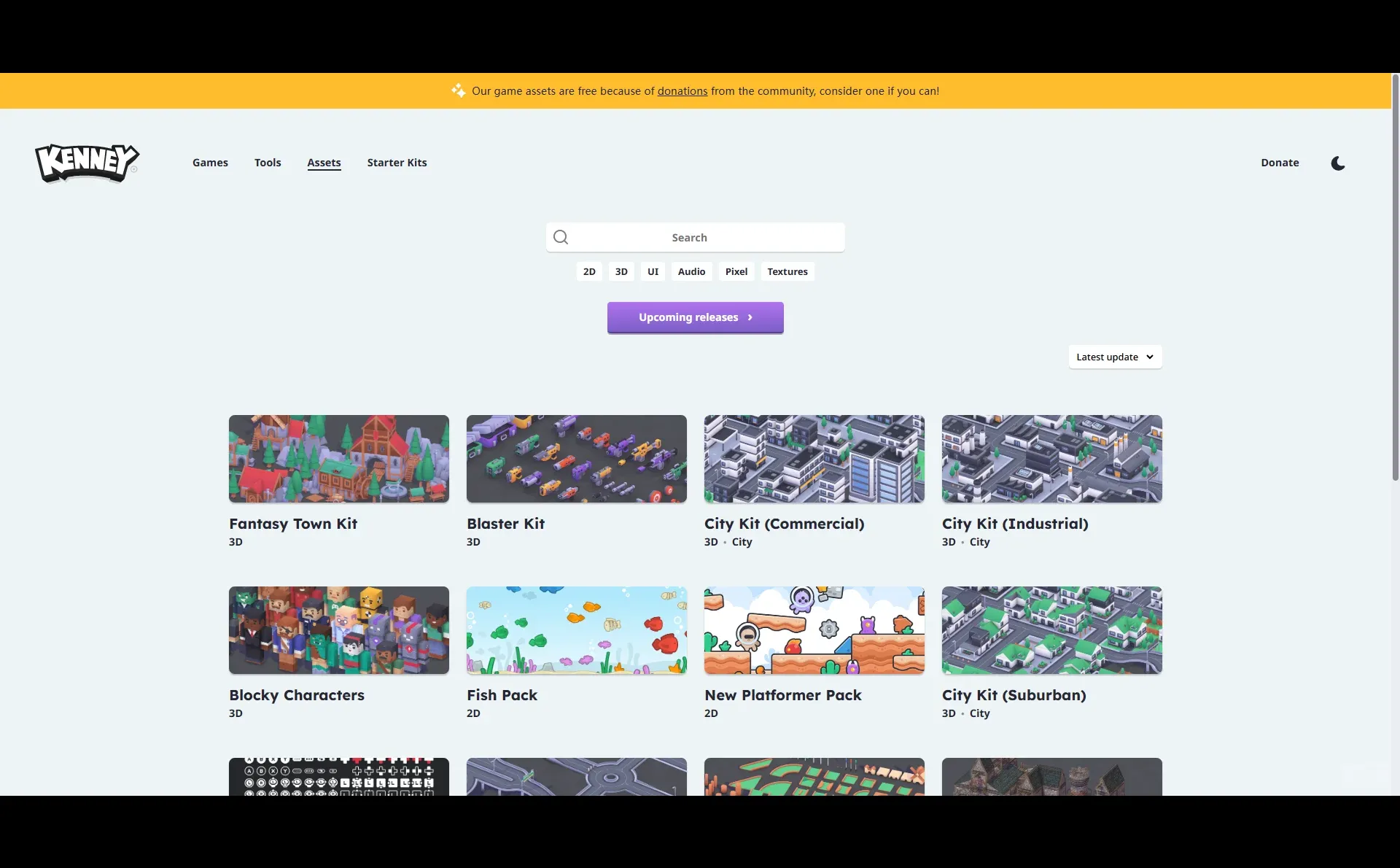Follow the donations link in banner

(x=682, y=91)
